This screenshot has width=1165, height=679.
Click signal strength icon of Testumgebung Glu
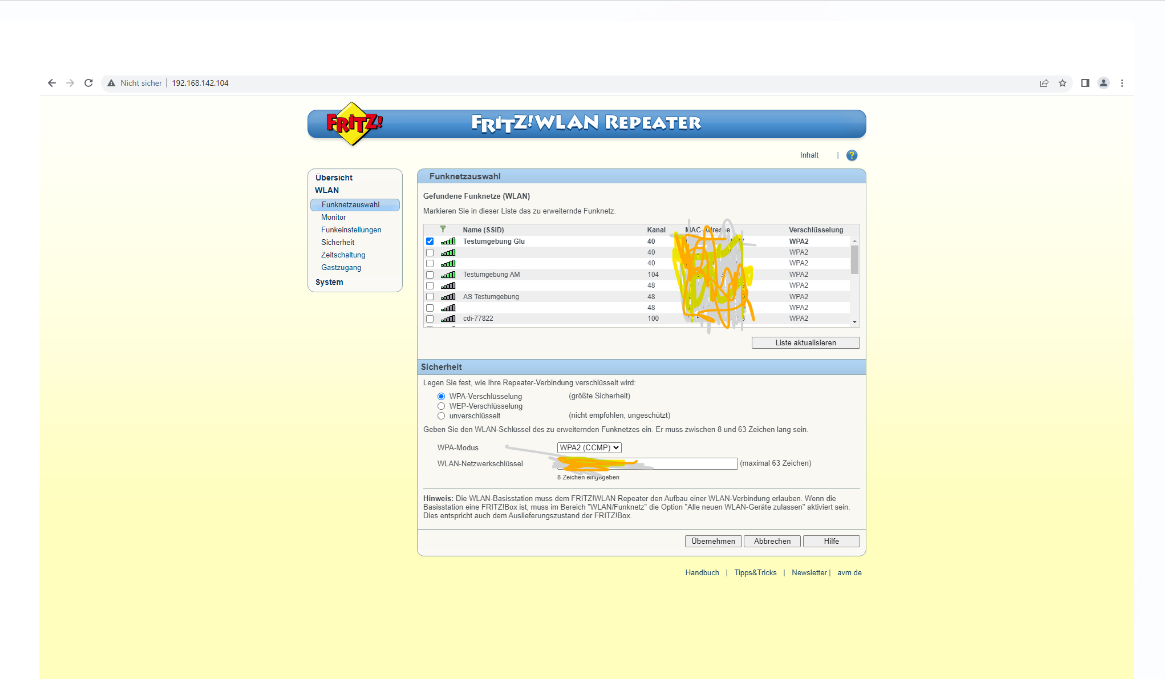tap(448, 241)
